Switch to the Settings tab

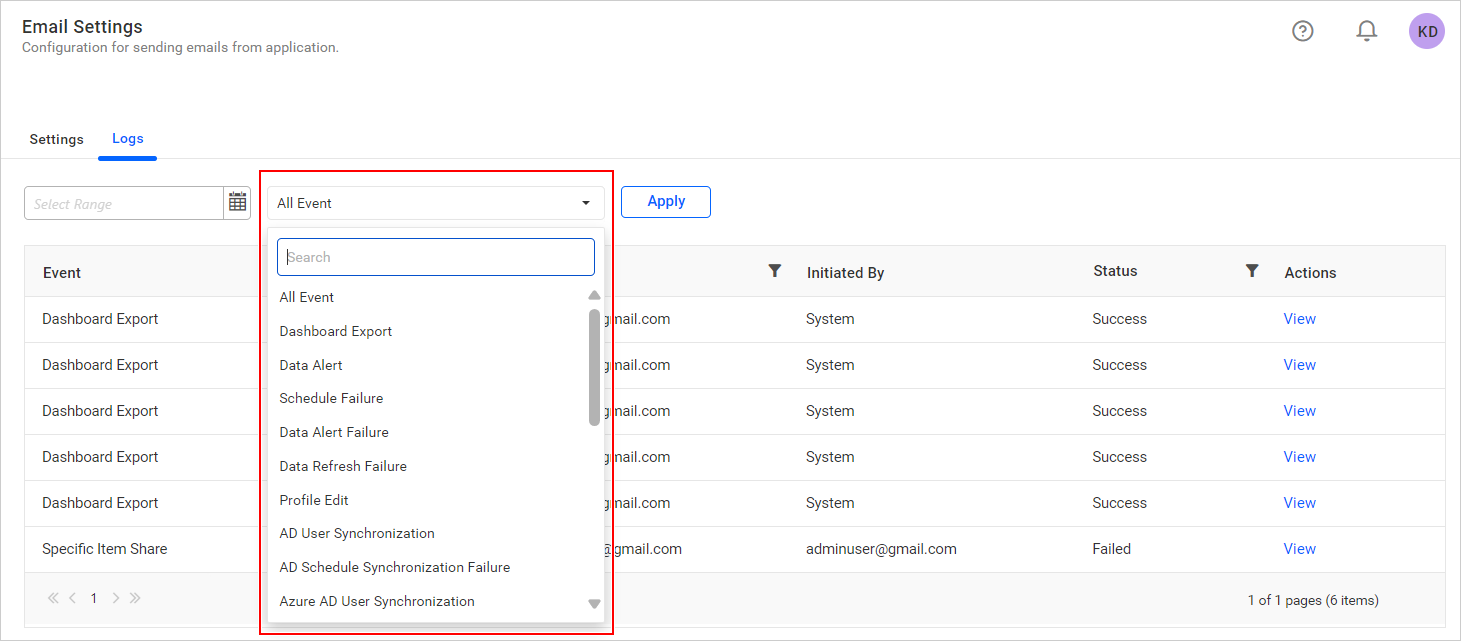coord(56,139)
